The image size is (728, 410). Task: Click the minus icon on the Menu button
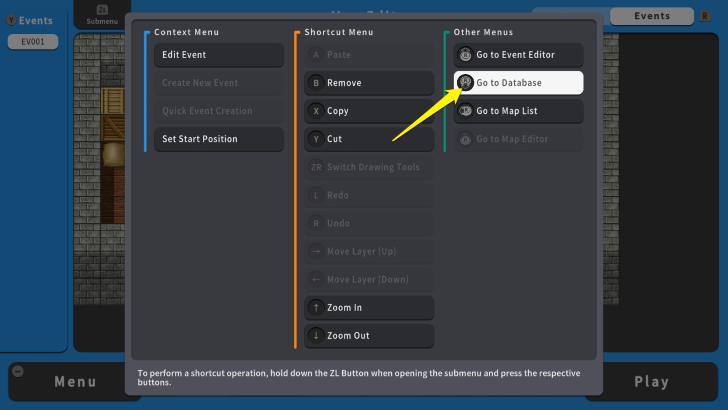click(16, 370)
